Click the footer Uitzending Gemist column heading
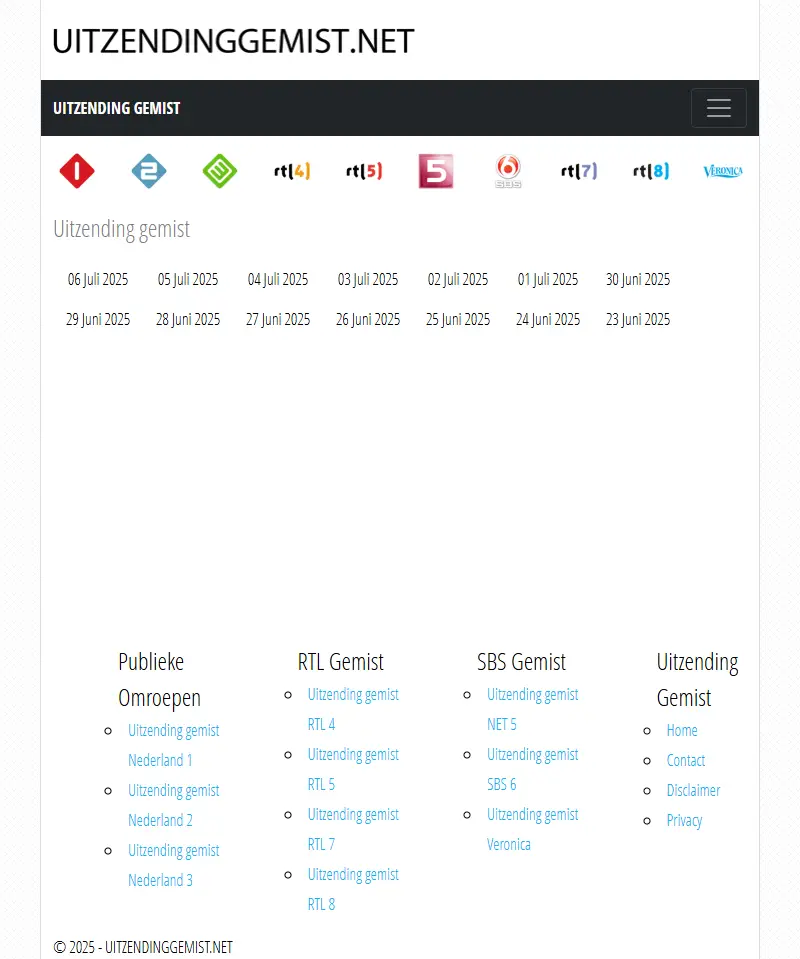The height and width of the screenshot is (959, 800). [697, 679]
